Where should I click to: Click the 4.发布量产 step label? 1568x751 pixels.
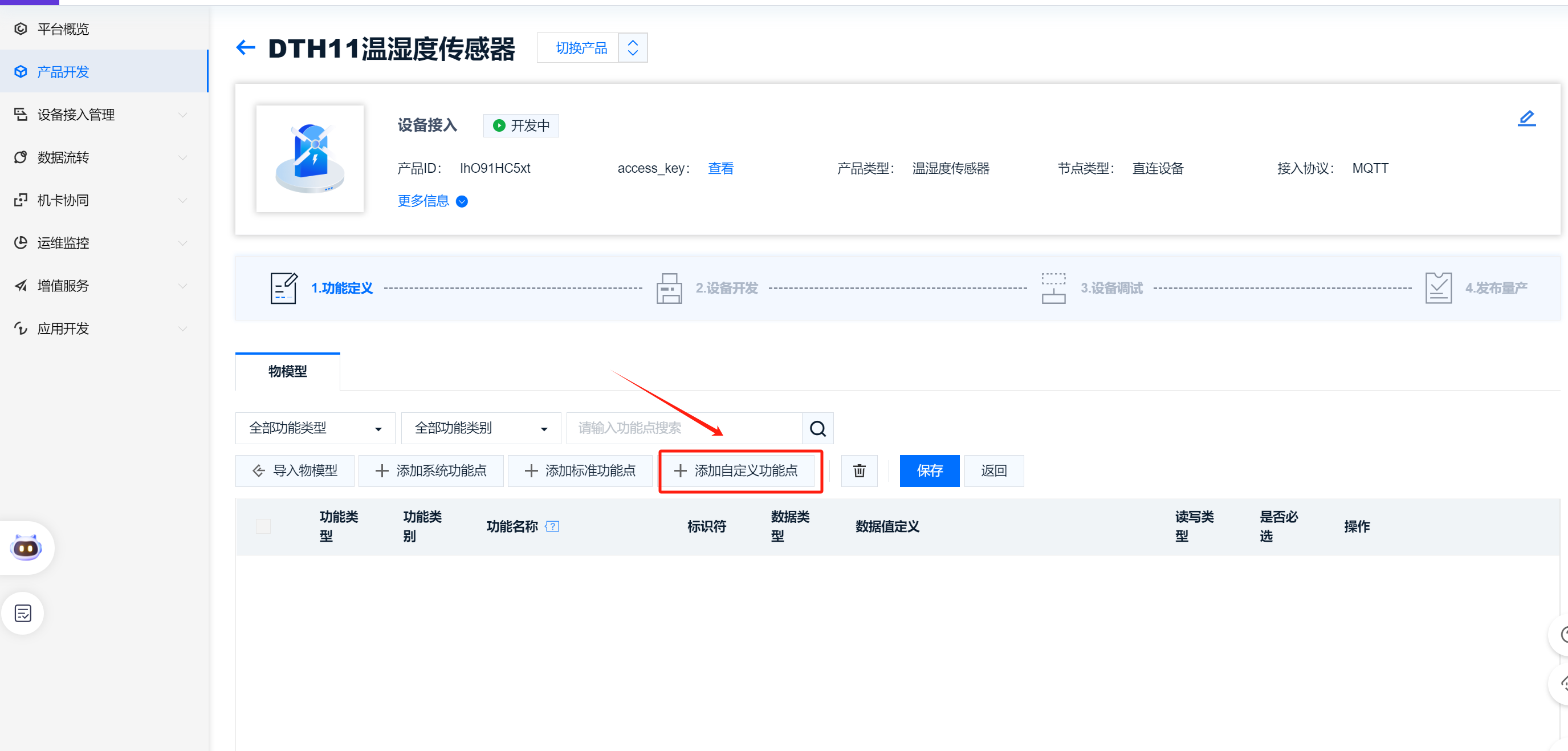(x=1496, y=287)
